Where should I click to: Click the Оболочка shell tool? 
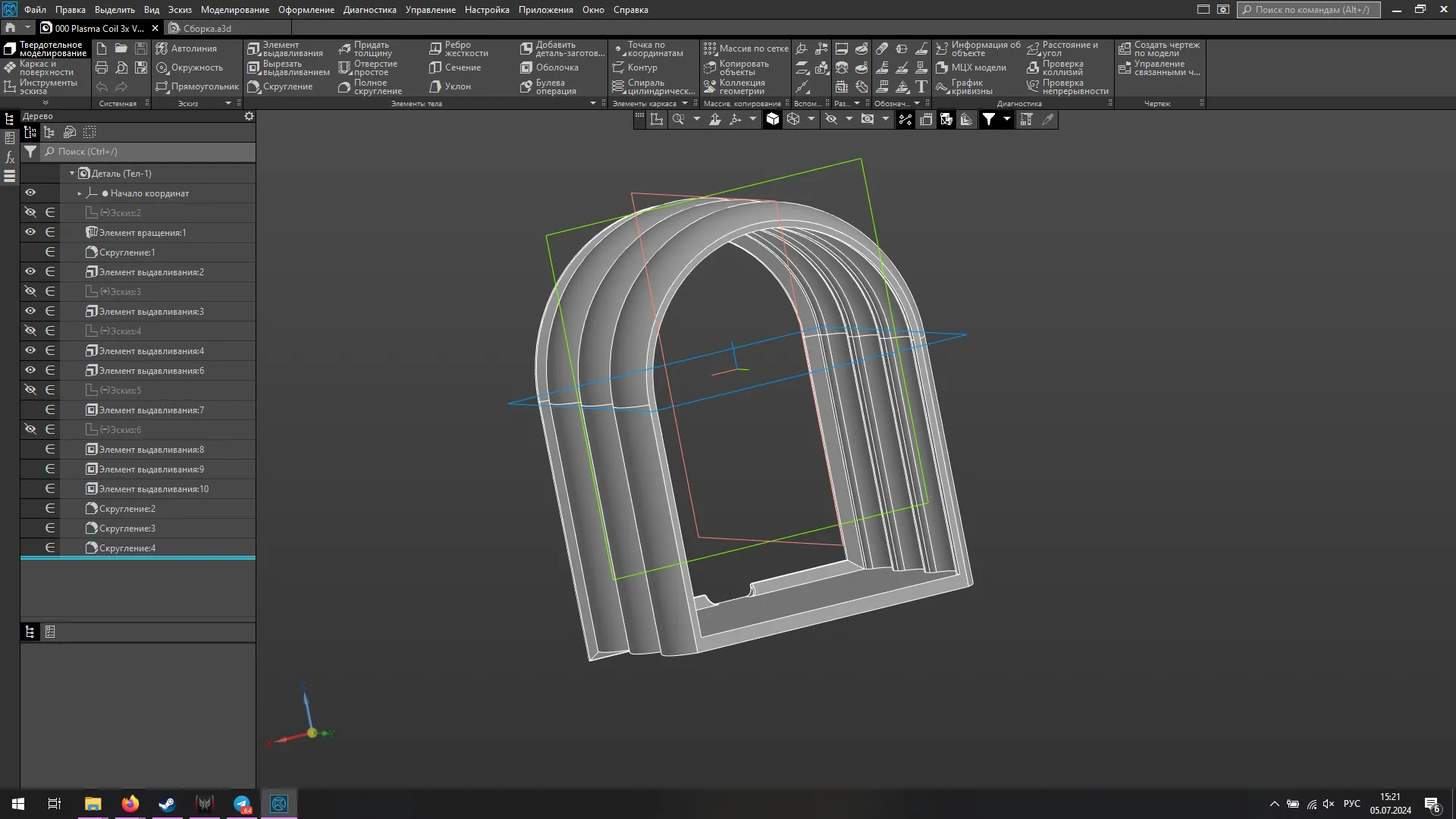549,67
